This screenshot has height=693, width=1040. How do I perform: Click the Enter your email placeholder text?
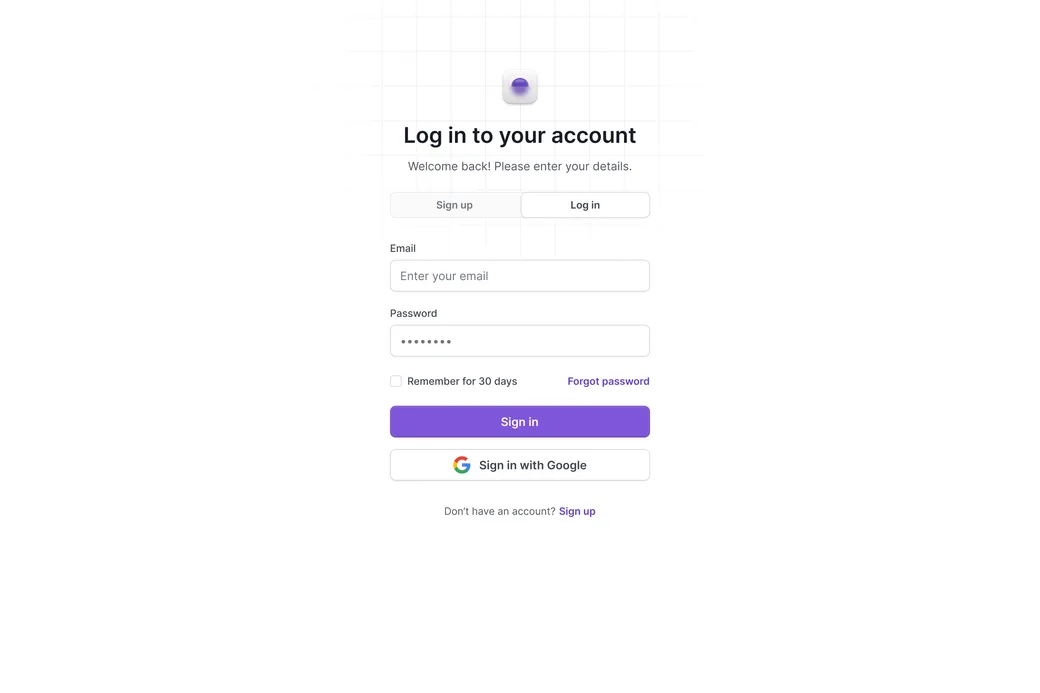[x=443, y=275]
